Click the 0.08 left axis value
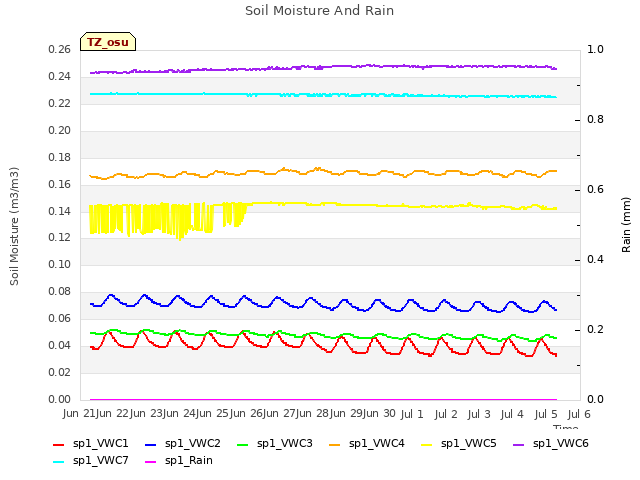This screenshot has height=480, width=640. (60, 291)
